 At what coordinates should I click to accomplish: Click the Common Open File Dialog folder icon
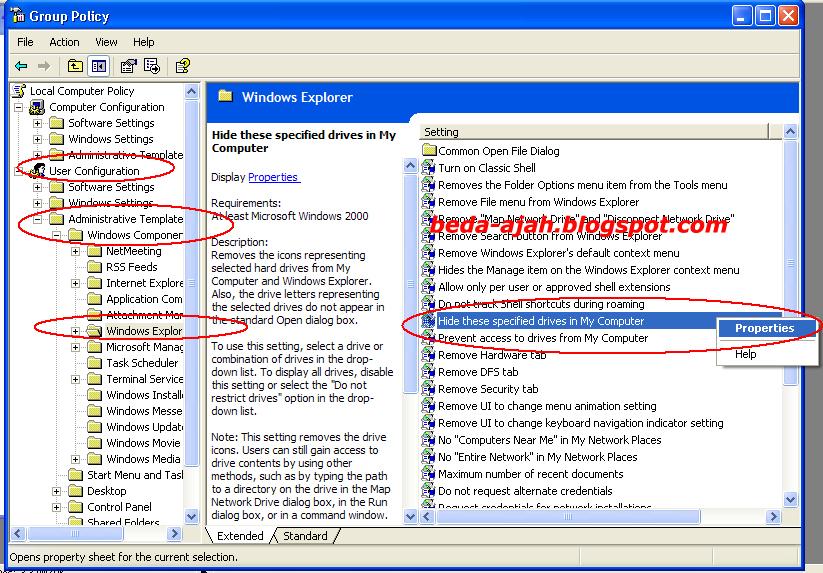pyautogui.click(x=429, y=151)
